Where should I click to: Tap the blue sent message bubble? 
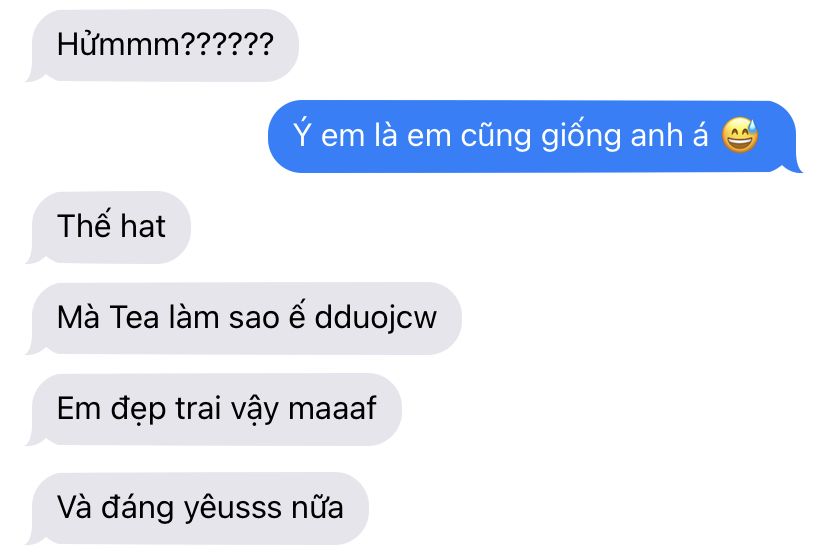(534, 136)
